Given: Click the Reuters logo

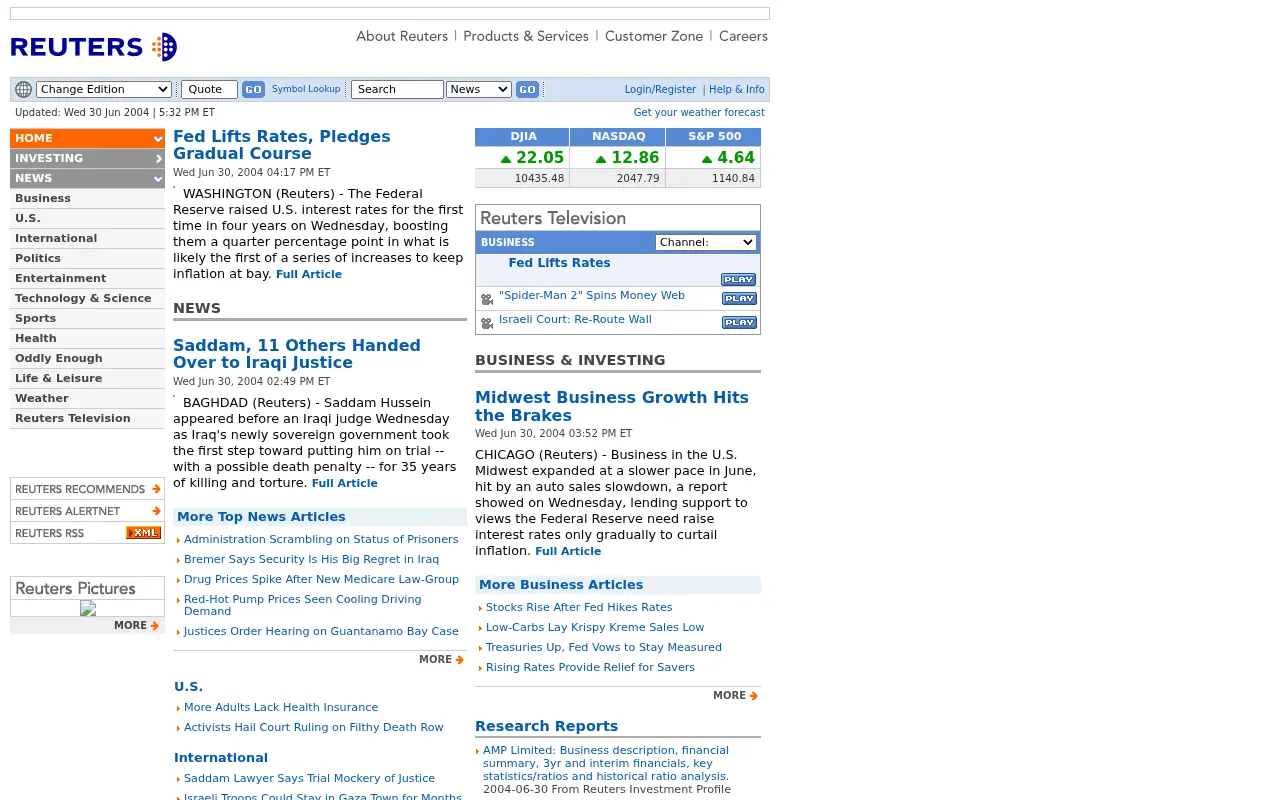Looking at the screenshot, I should tap(94, 47).
